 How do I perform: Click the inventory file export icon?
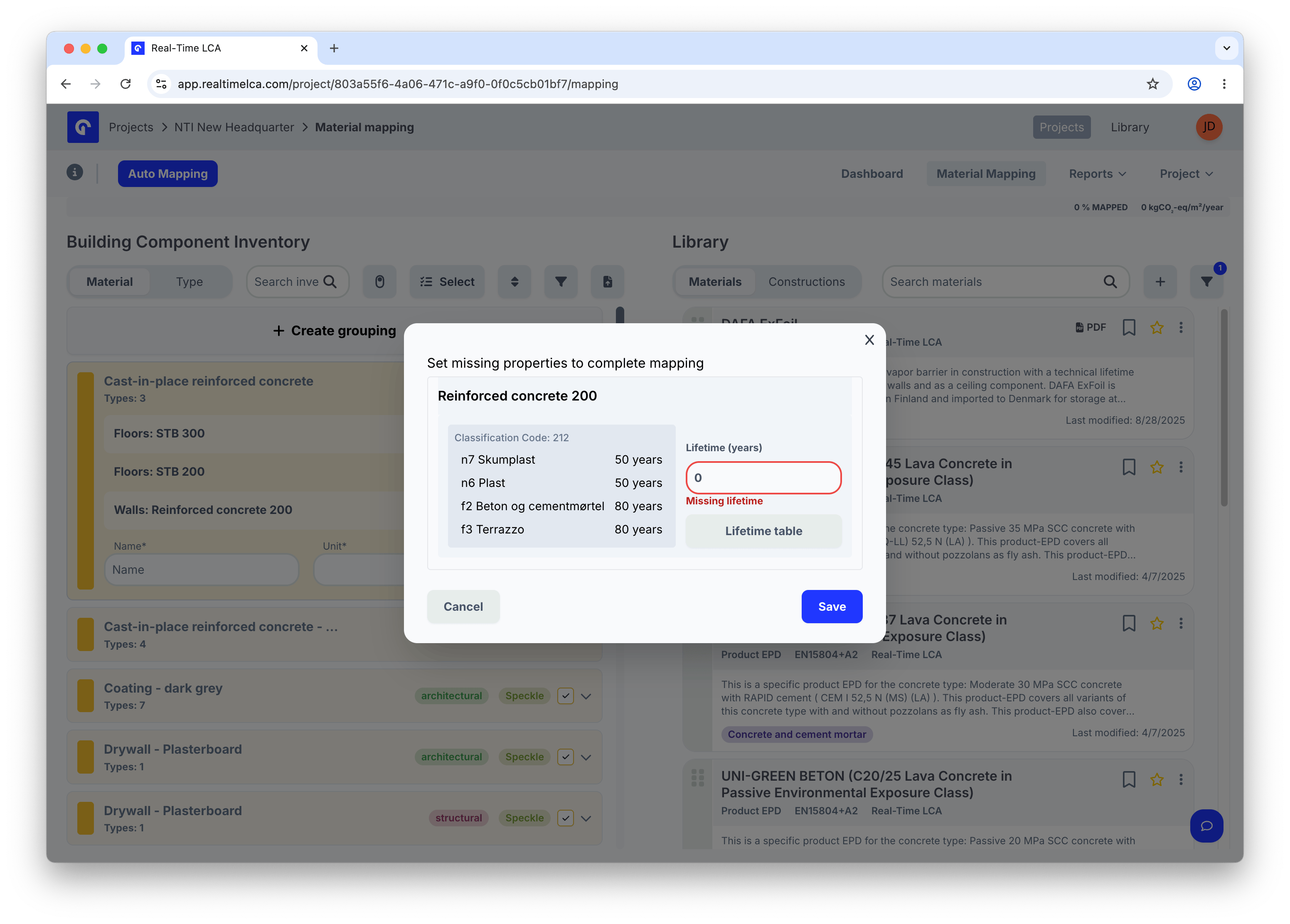[608, 281]
